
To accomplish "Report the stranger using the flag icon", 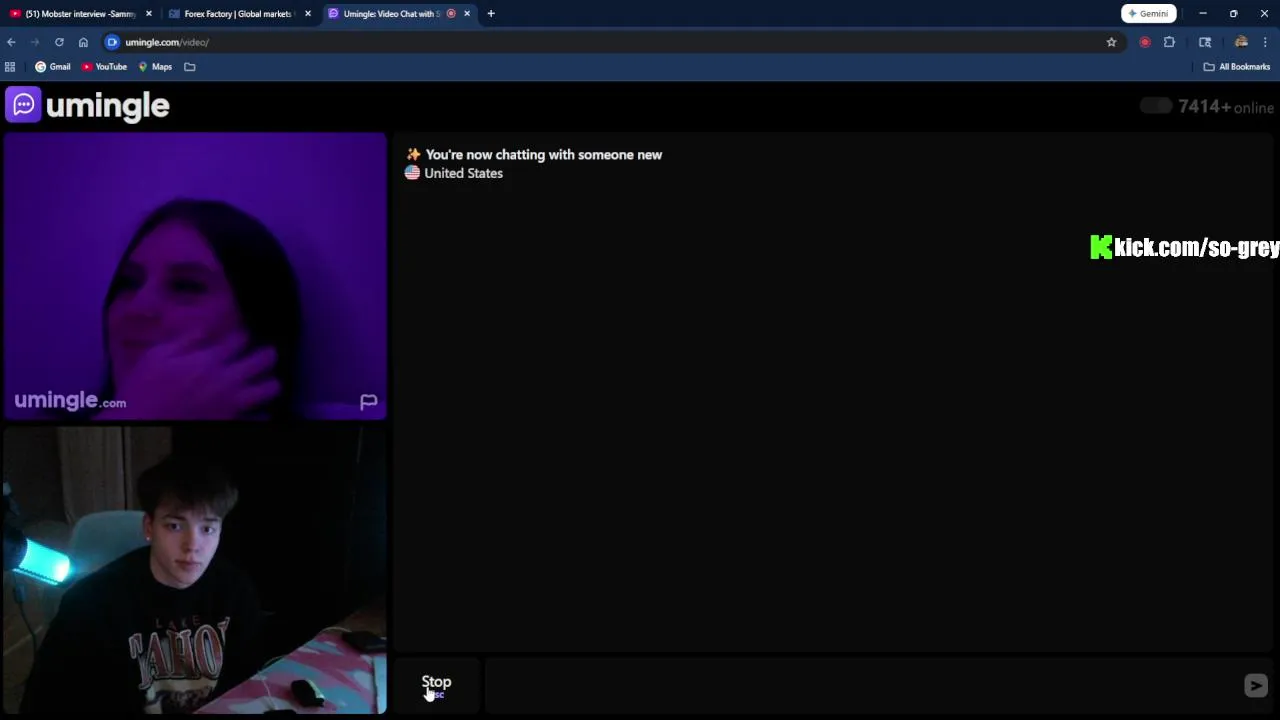I will 368,402.
